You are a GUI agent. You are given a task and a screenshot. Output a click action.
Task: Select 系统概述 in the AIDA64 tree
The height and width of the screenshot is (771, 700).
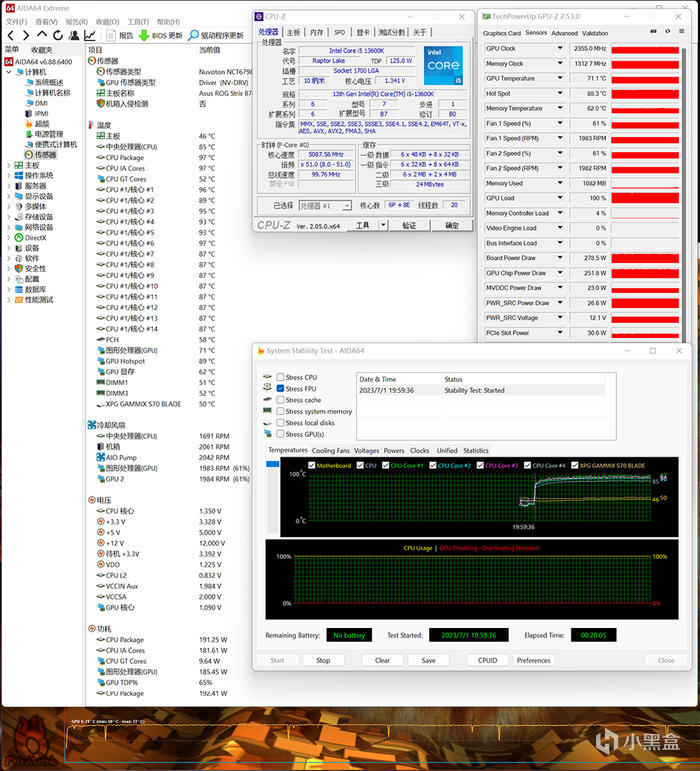coord(49,83)
